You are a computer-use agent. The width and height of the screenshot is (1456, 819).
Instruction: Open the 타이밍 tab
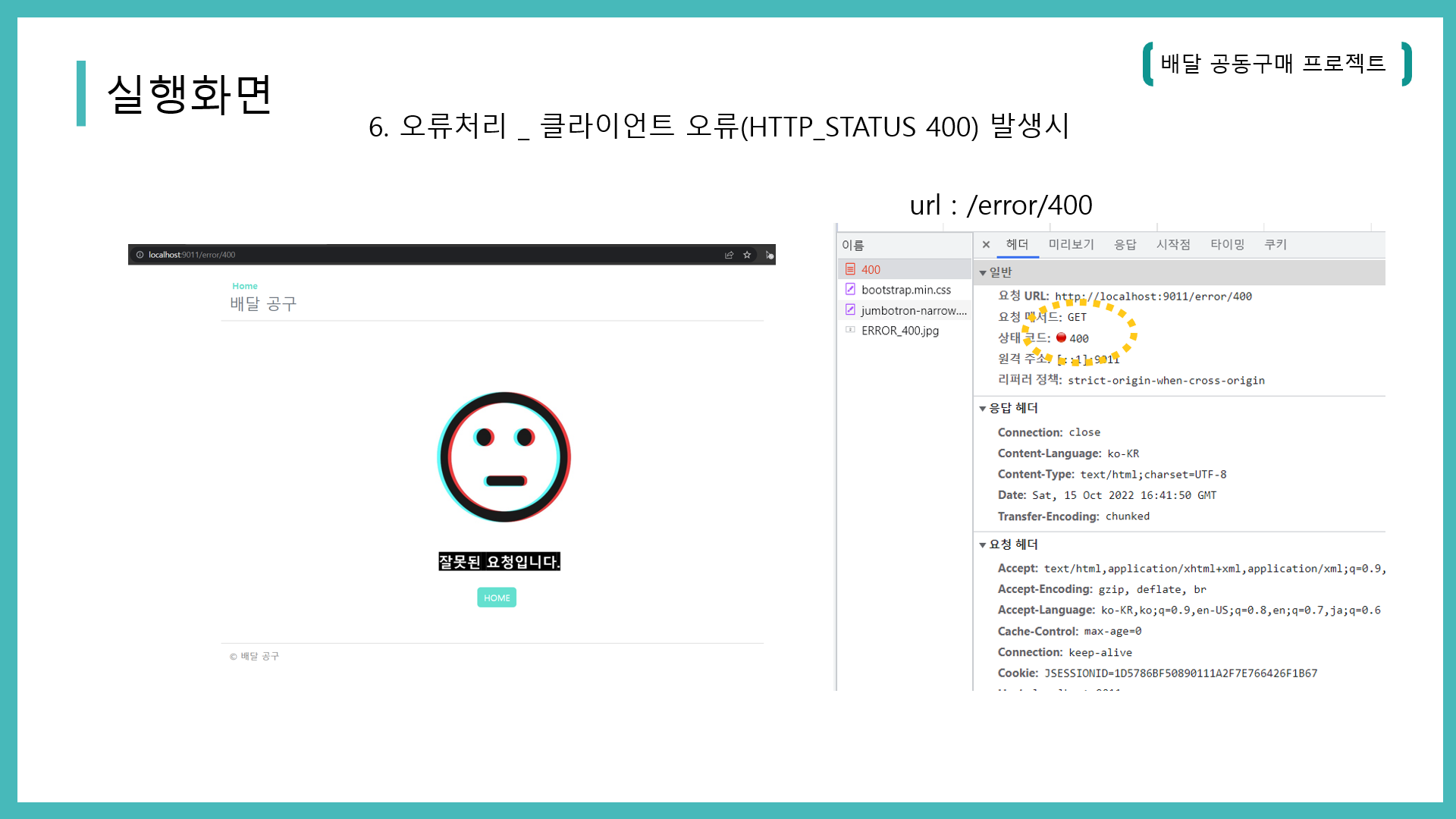[1227, 244]
